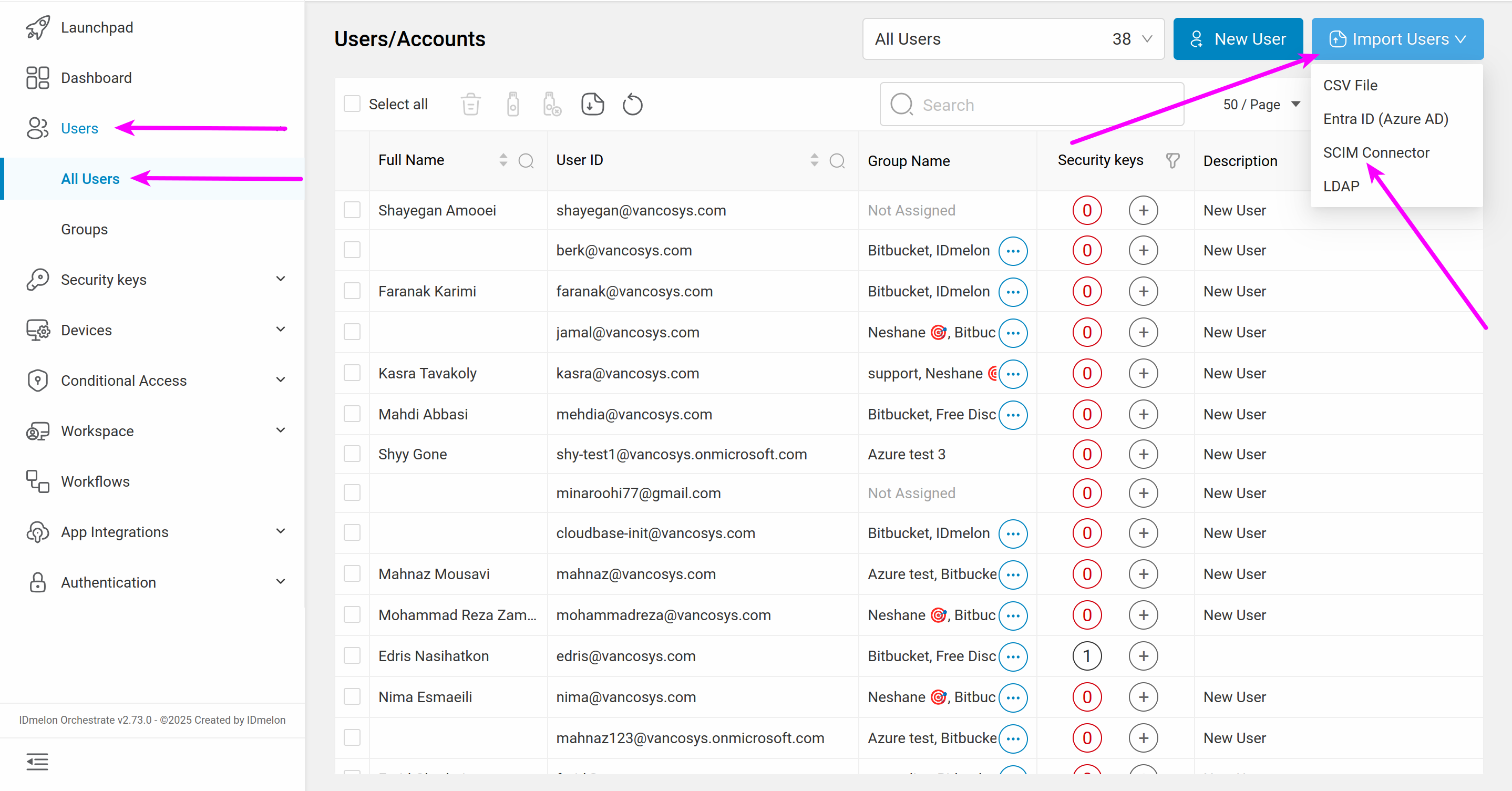The width and height of the screenshot is (1512, 791).
Task: Click the export users file icon
Action: pos(592,105)
